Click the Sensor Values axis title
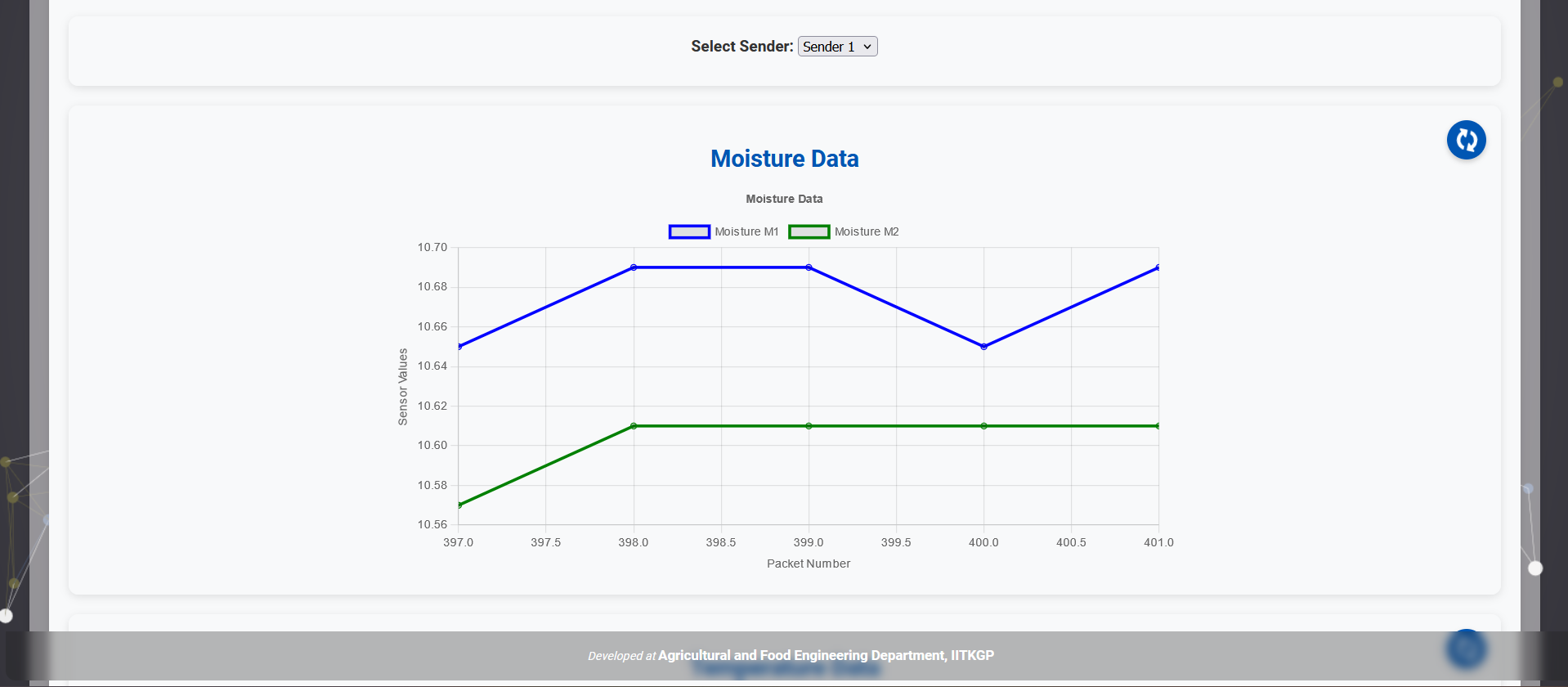 [x=402, y=387]
